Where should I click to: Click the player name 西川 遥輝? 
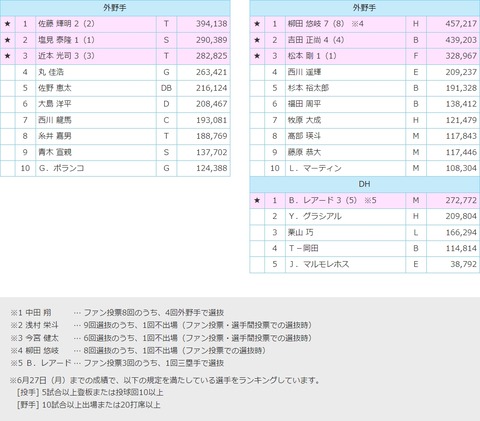pyautogui.click(x=304, y=72)
